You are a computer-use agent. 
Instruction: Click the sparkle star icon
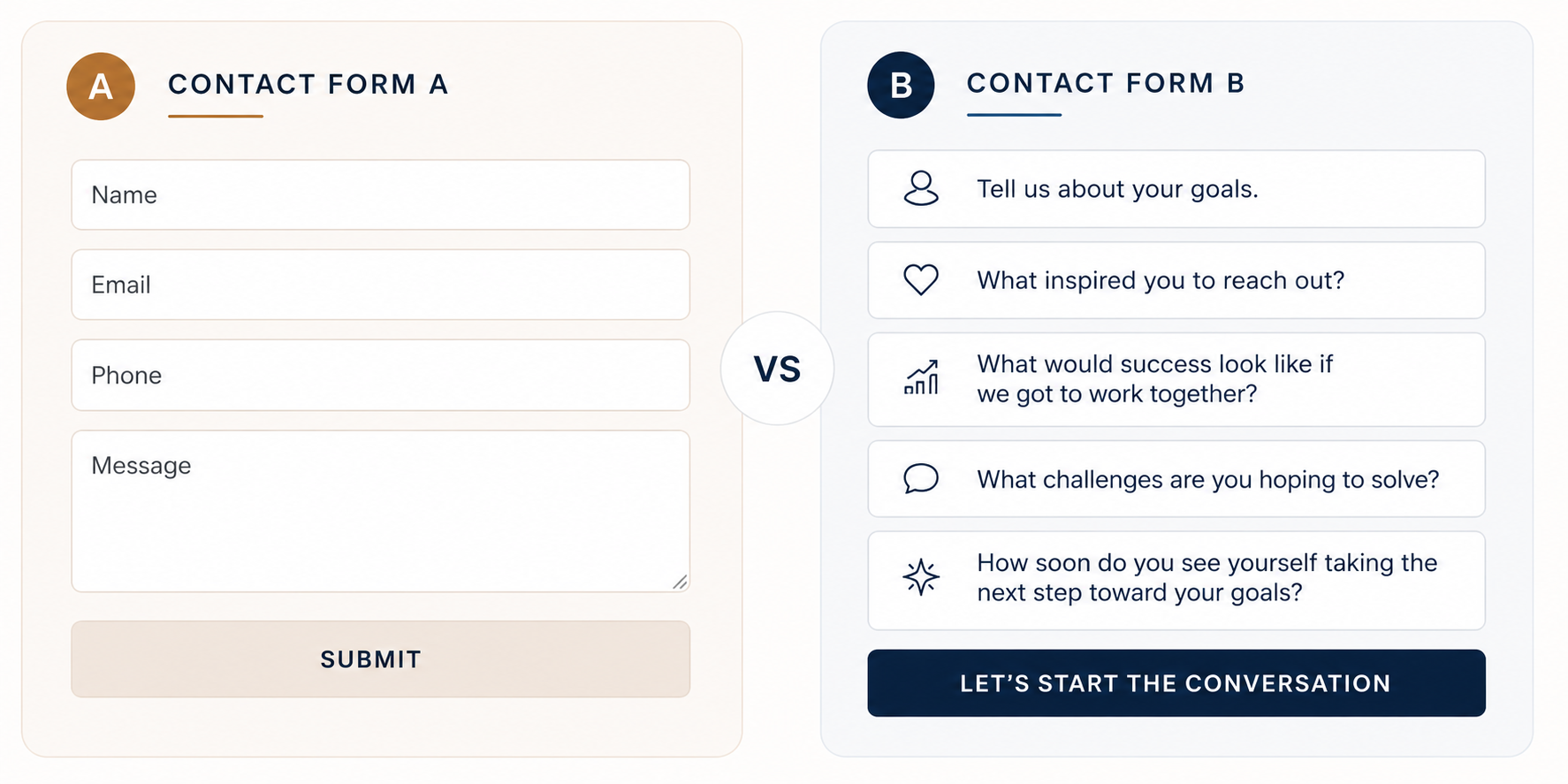[x=921, y=577]
